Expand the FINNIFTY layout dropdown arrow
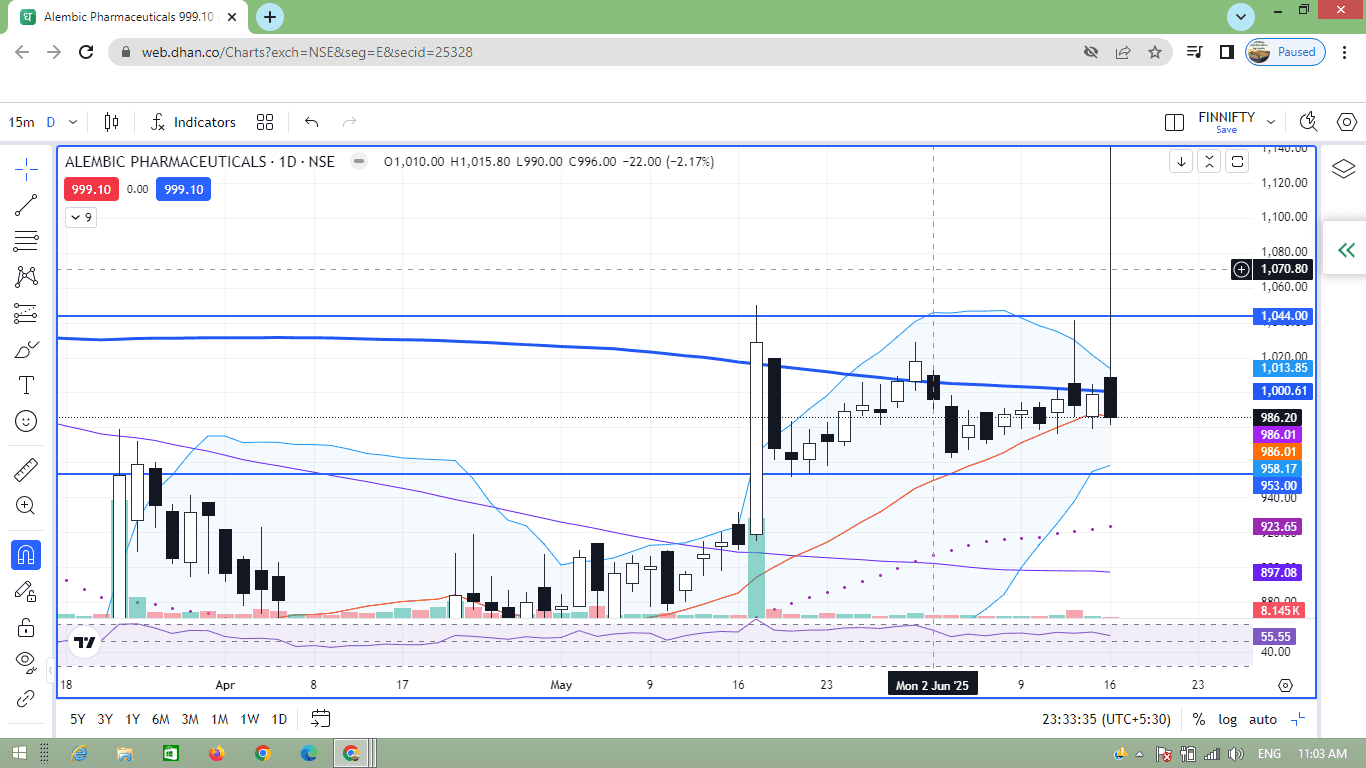The height and width of the screenshot is (768, 1366). click(x=1271, y=122)
